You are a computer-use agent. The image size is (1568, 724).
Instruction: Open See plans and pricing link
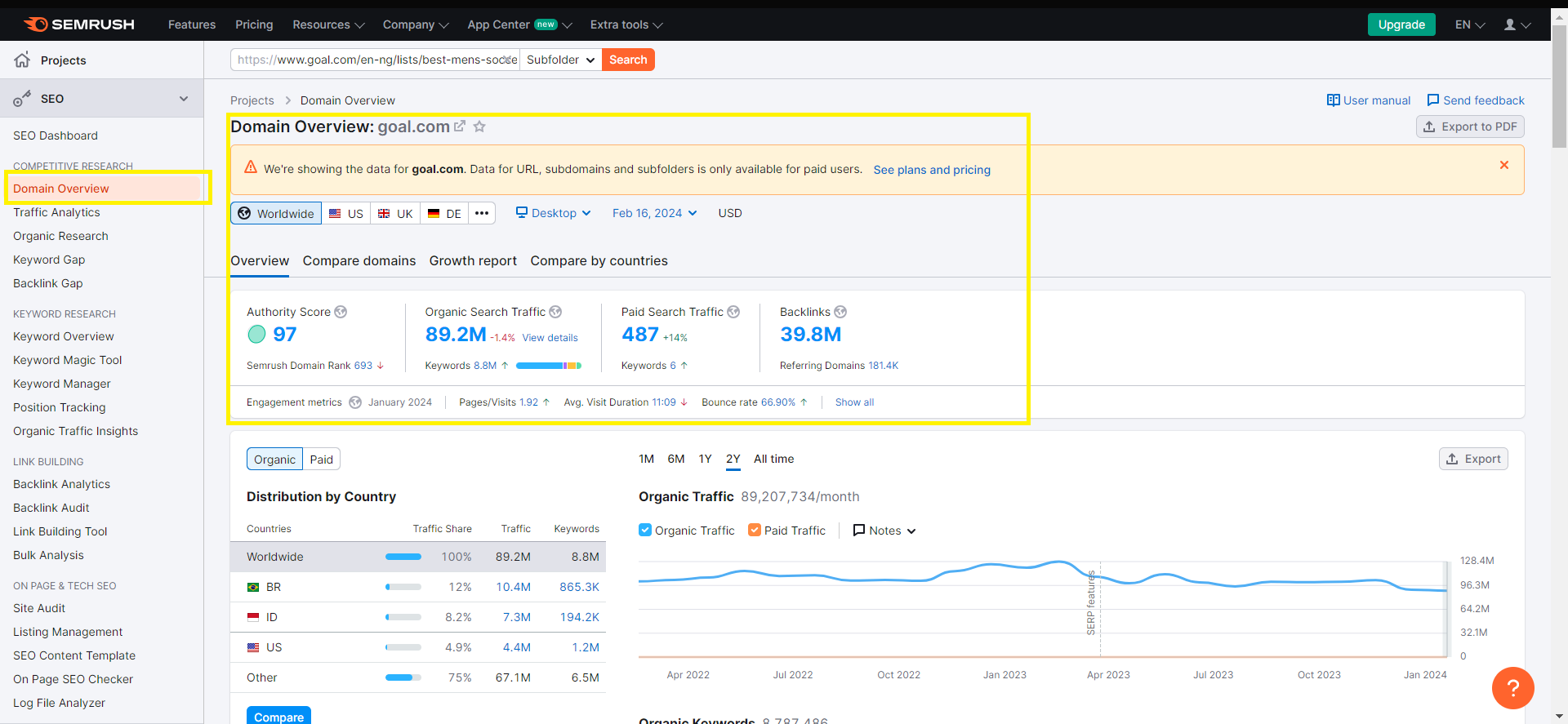pyautogui.click(x=932, y=170)
